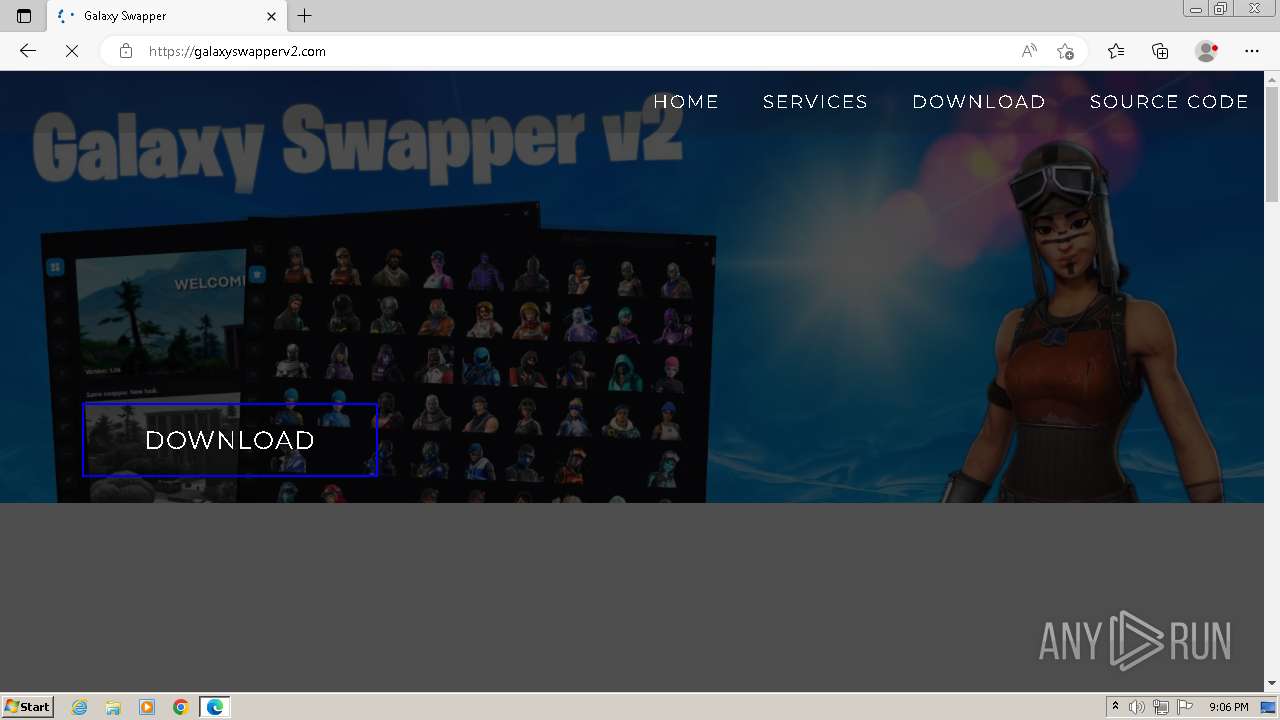This screenshot has height=720, width=1280.
Task: Open tab actions menu
Action: coord(24,16)
